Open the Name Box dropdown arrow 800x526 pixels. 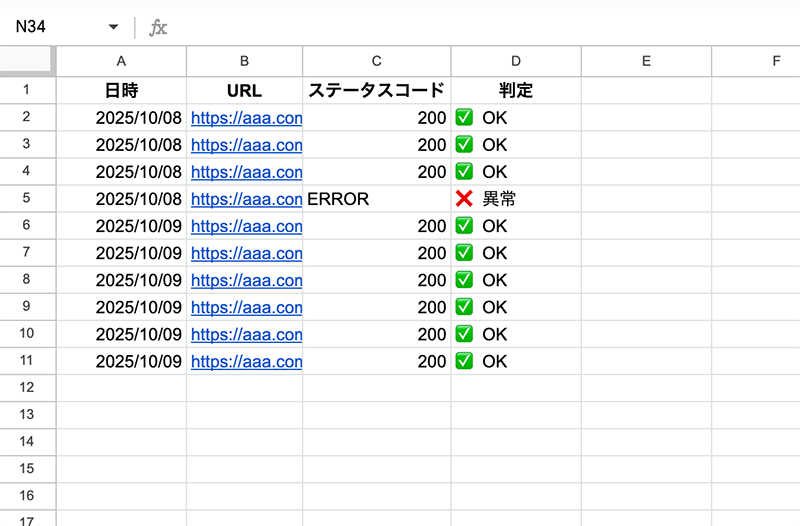point(113,27)
